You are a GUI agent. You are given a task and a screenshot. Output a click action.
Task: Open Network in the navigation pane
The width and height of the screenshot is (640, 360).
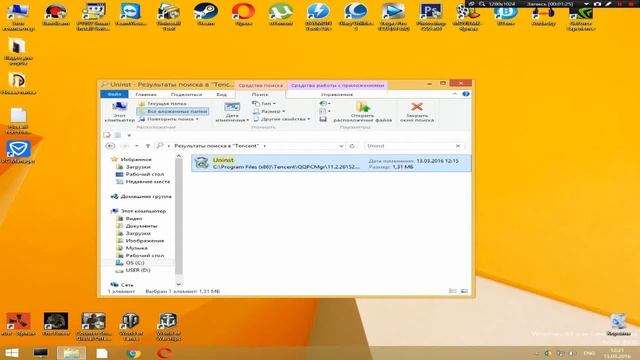(x=127, y=284)
